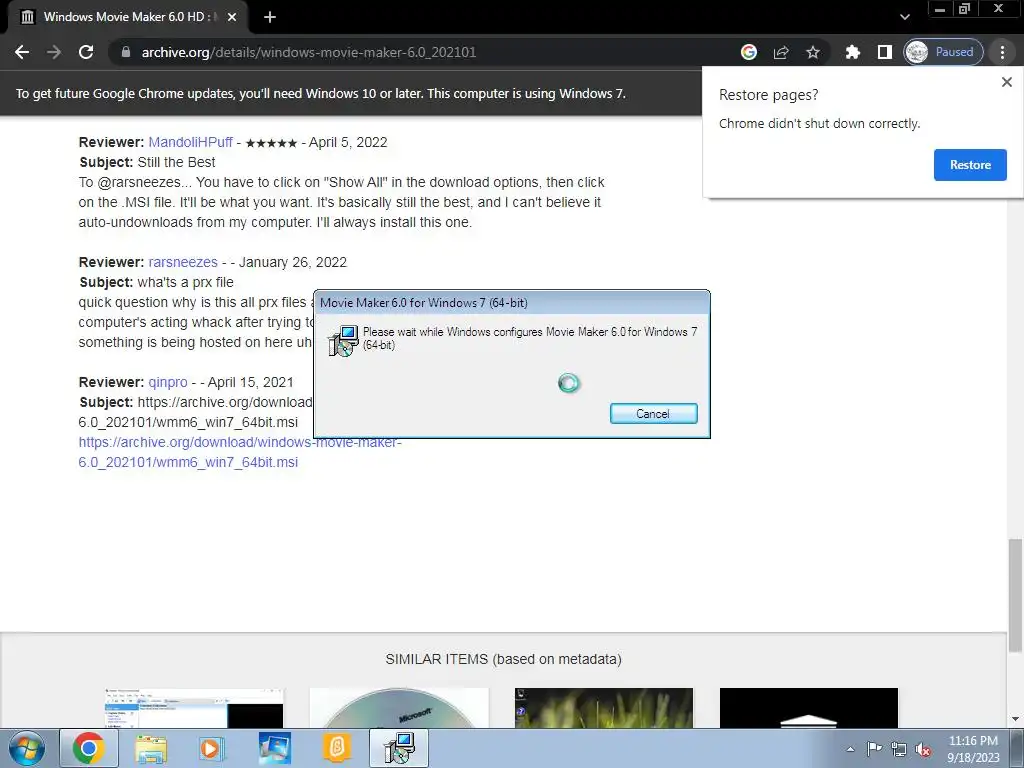Viewport: 1024px width, 768px height.
Task: Click the Windows 7 update notice text
Action: point(321,93)
